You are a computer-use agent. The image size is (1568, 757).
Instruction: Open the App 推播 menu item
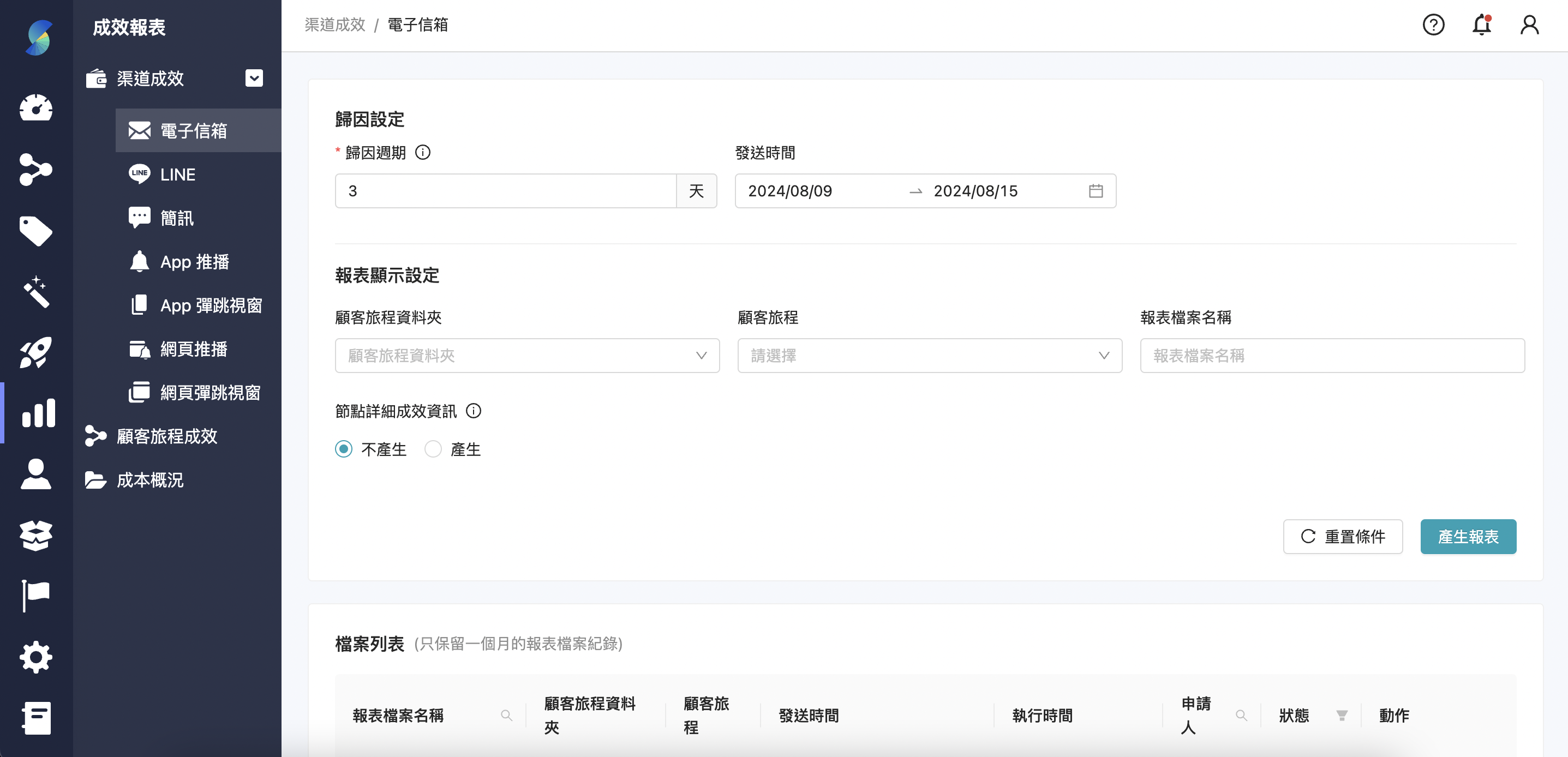pos(194,262)
